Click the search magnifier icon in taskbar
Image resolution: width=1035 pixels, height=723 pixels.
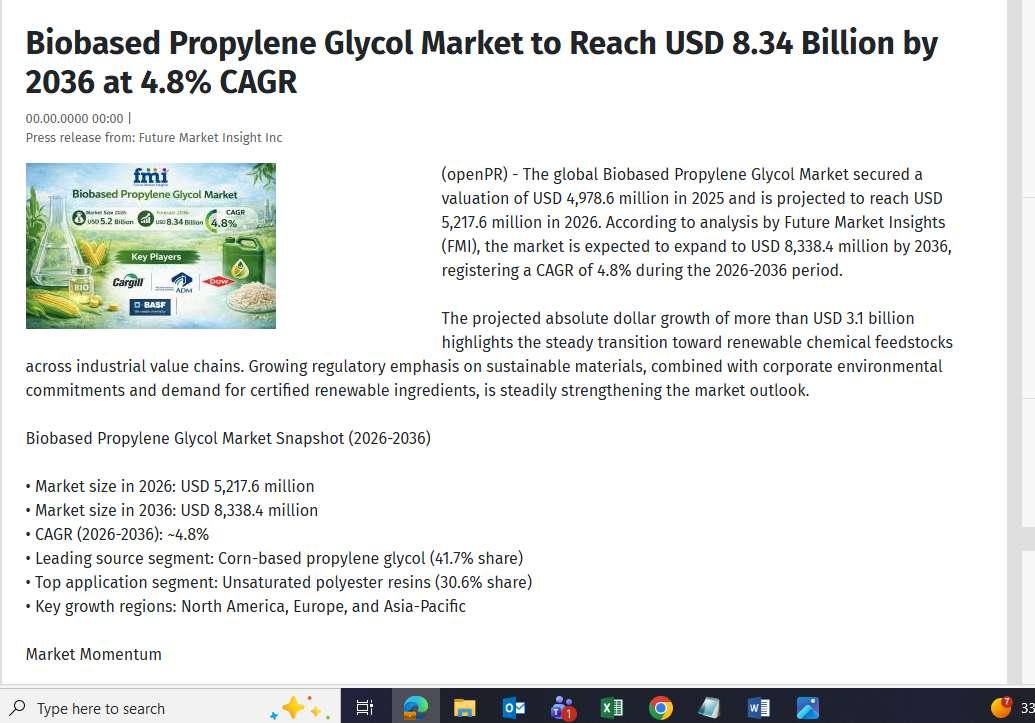(17, 708)
